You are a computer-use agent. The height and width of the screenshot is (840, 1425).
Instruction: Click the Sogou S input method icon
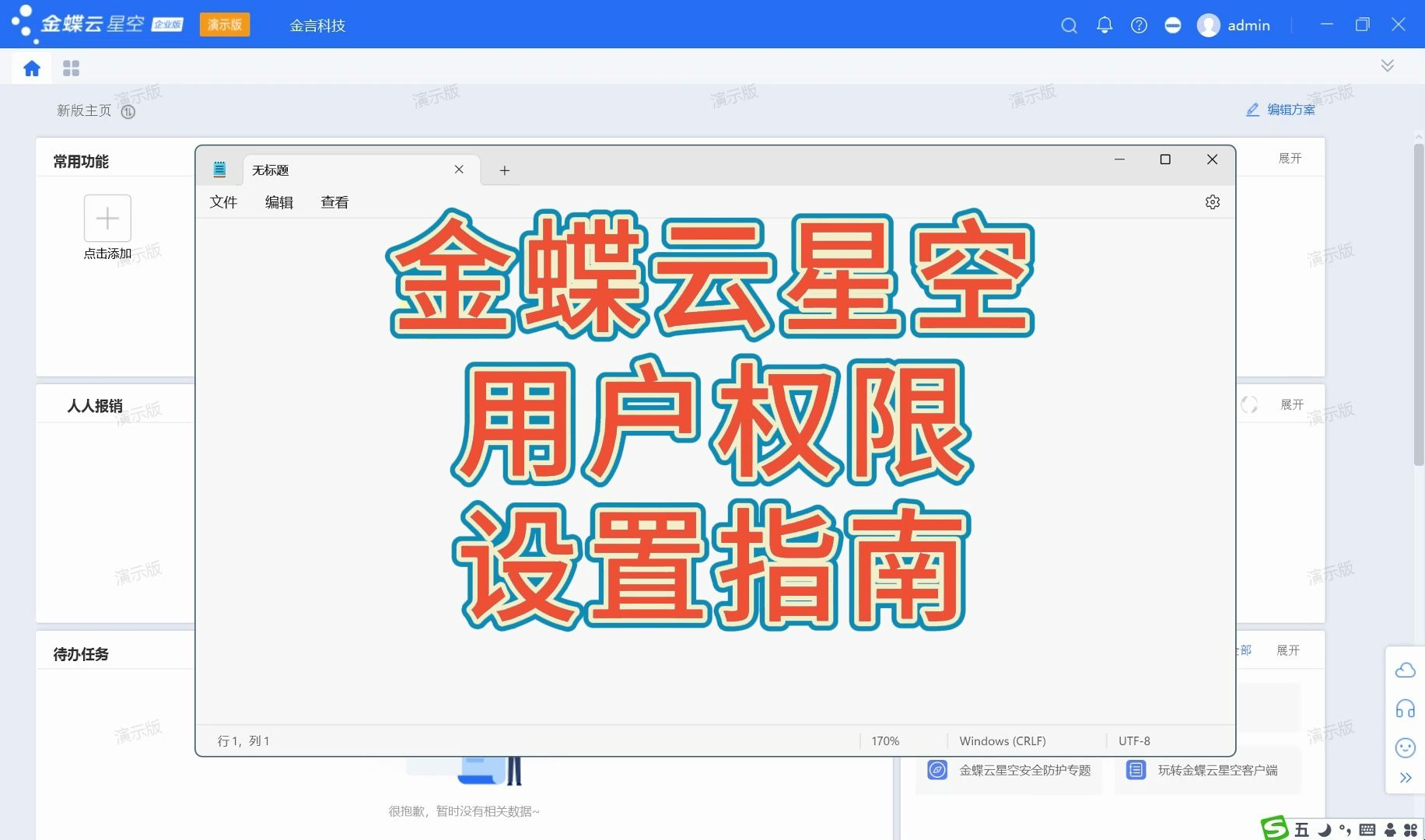[1274, 828]
